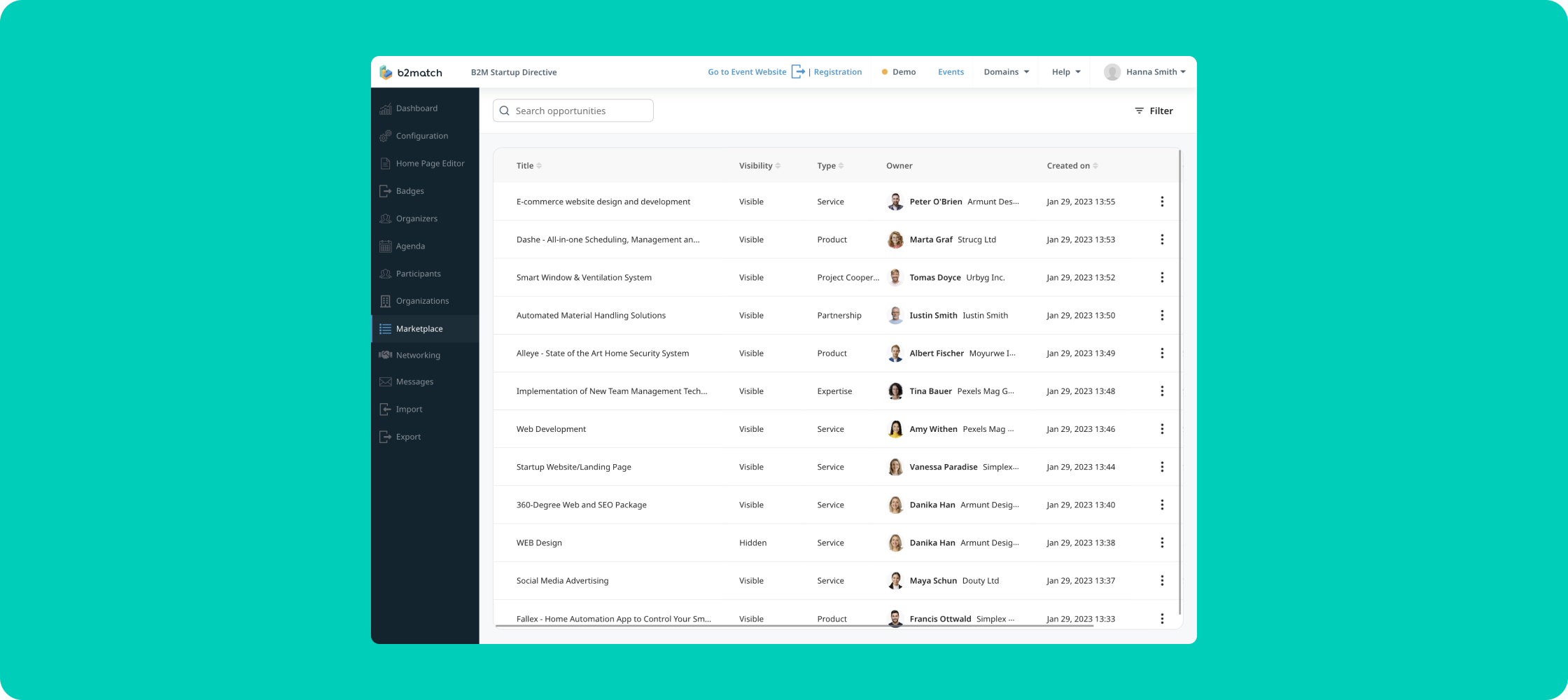Click the date Jan 29, 2023 13:55
The image size is (1568, 700).
tap(1081, 202)
